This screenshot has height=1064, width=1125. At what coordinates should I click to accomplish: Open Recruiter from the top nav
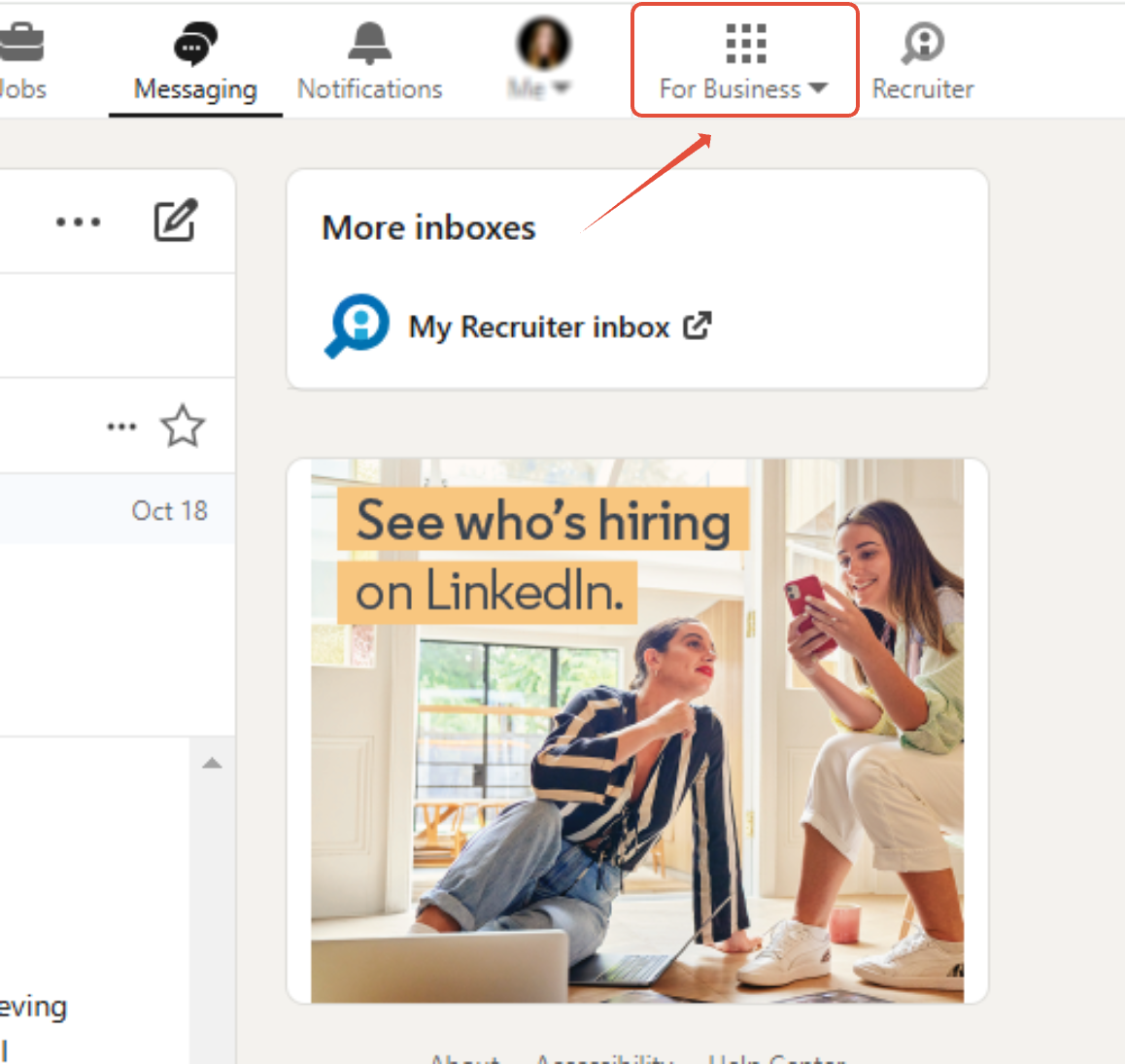coord(923,61)
